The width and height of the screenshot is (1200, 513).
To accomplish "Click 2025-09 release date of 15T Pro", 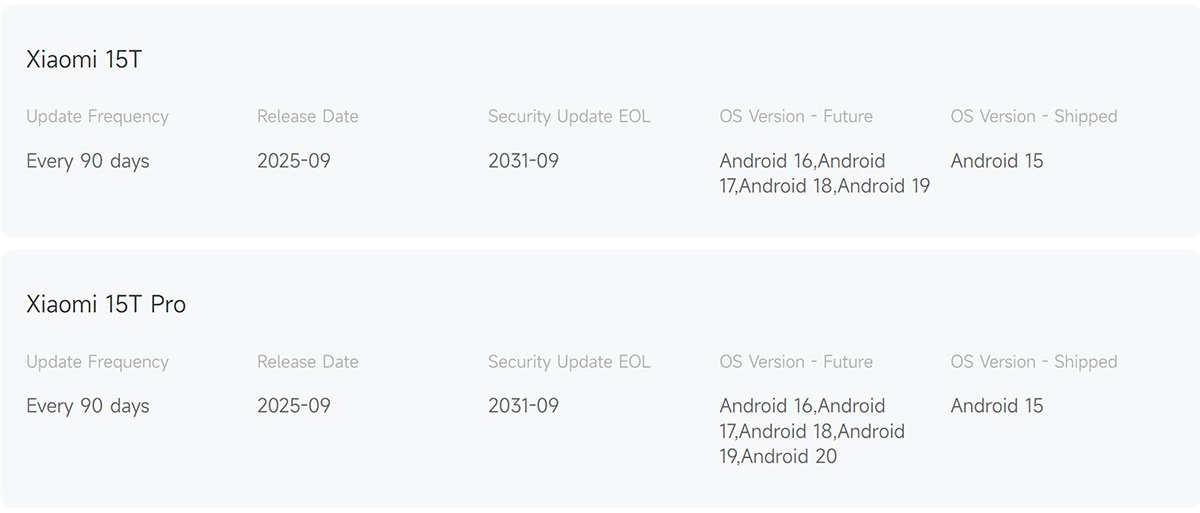I will [x=294, y=406].
